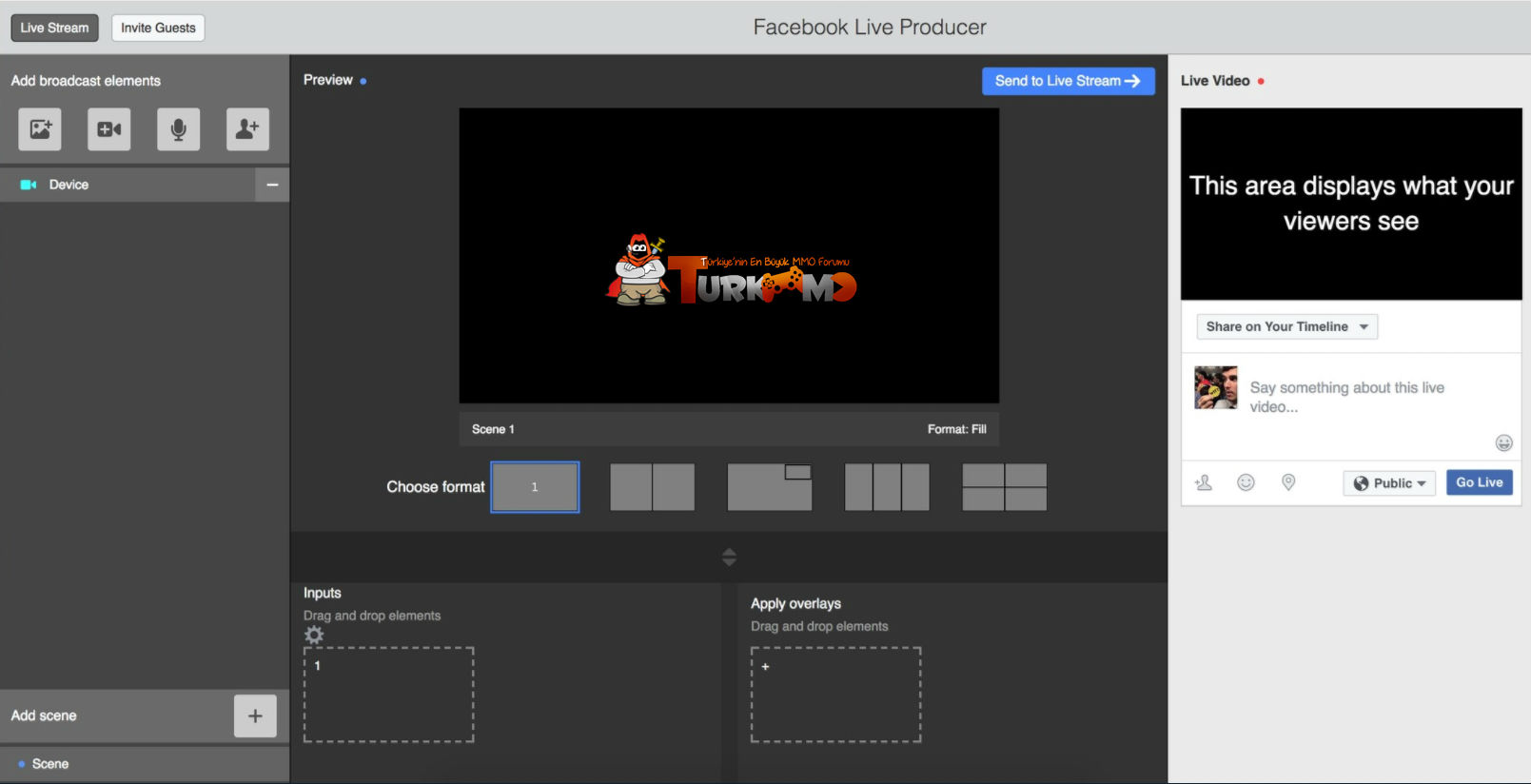
Task: Select the Device camera item
Action: pos(128,185)
